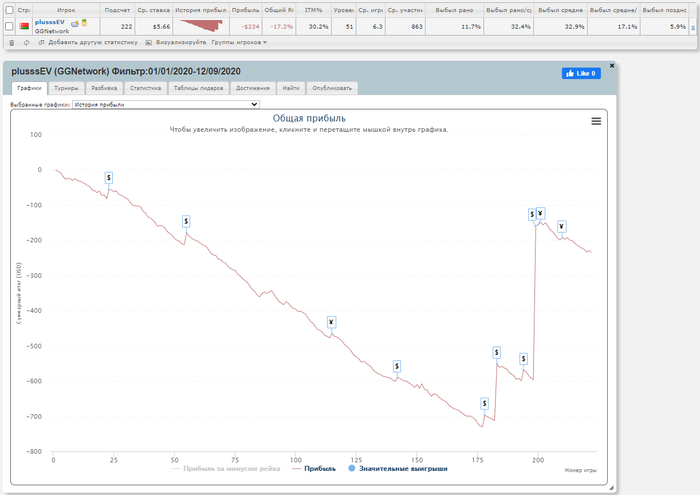Click Добавить другую статистику
The image size is (700, 495).
pyautogui.click(x=93, y=42)
